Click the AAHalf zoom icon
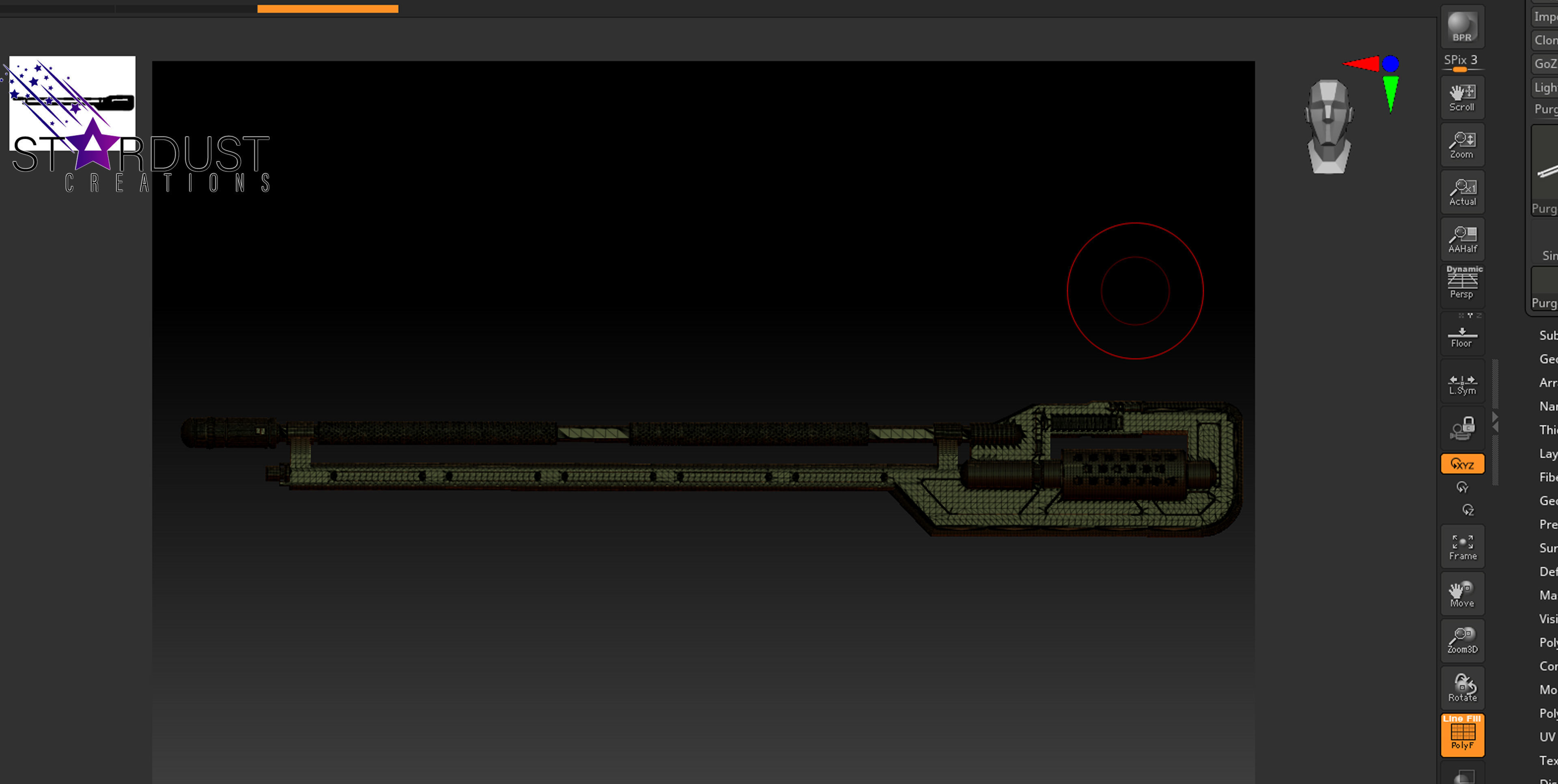The width and height of the screenshot is (1558, 784). (x=1462, y=239)
